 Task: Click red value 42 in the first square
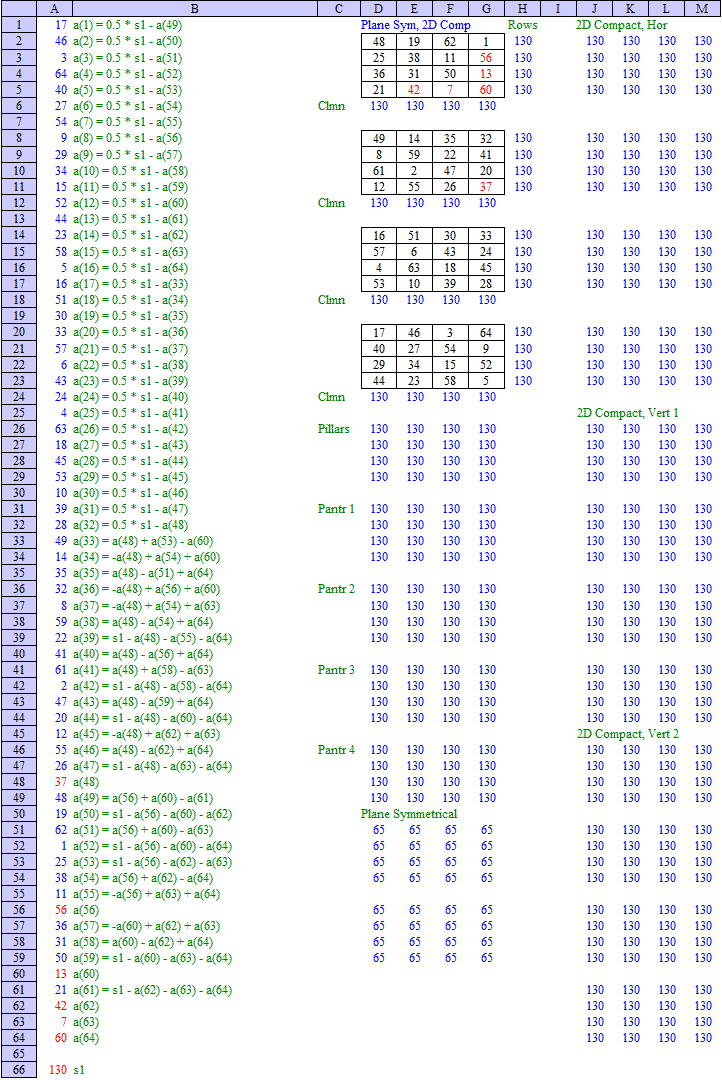coord(413,90)
